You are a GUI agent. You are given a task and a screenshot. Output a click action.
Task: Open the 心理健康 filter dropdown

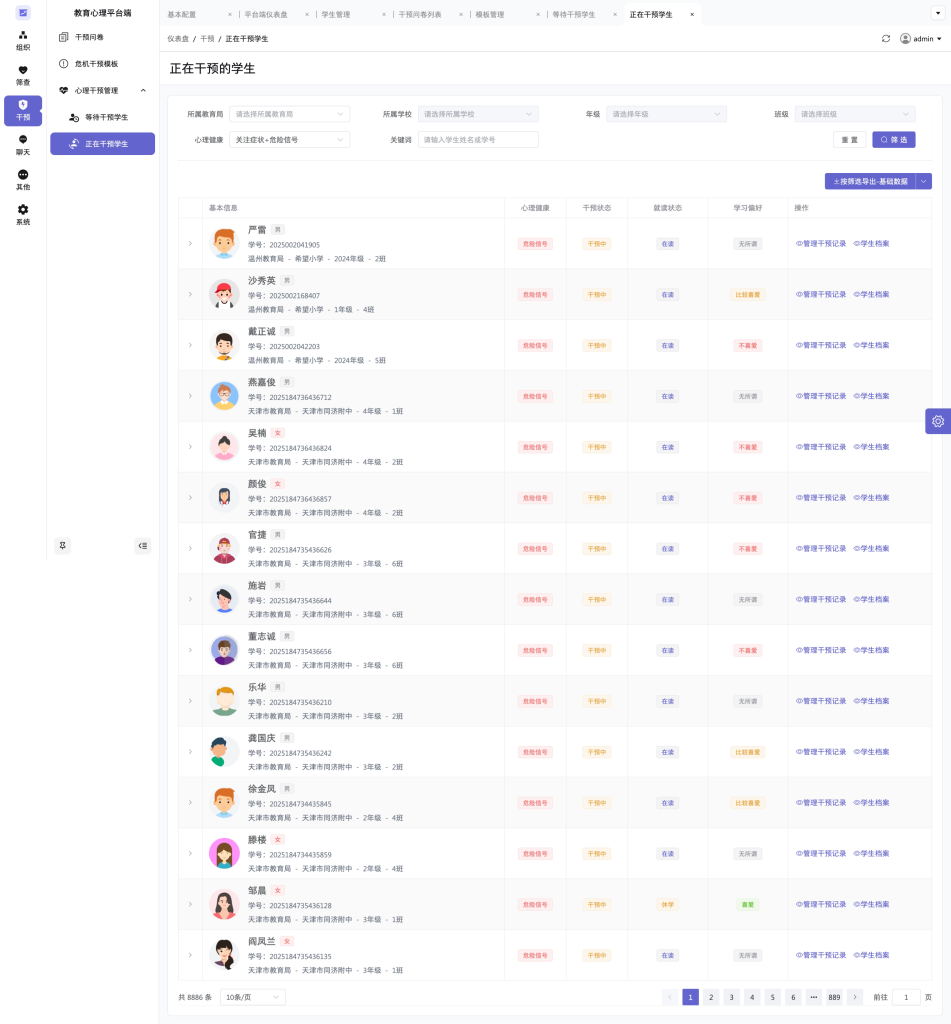(x=289, y=140)
